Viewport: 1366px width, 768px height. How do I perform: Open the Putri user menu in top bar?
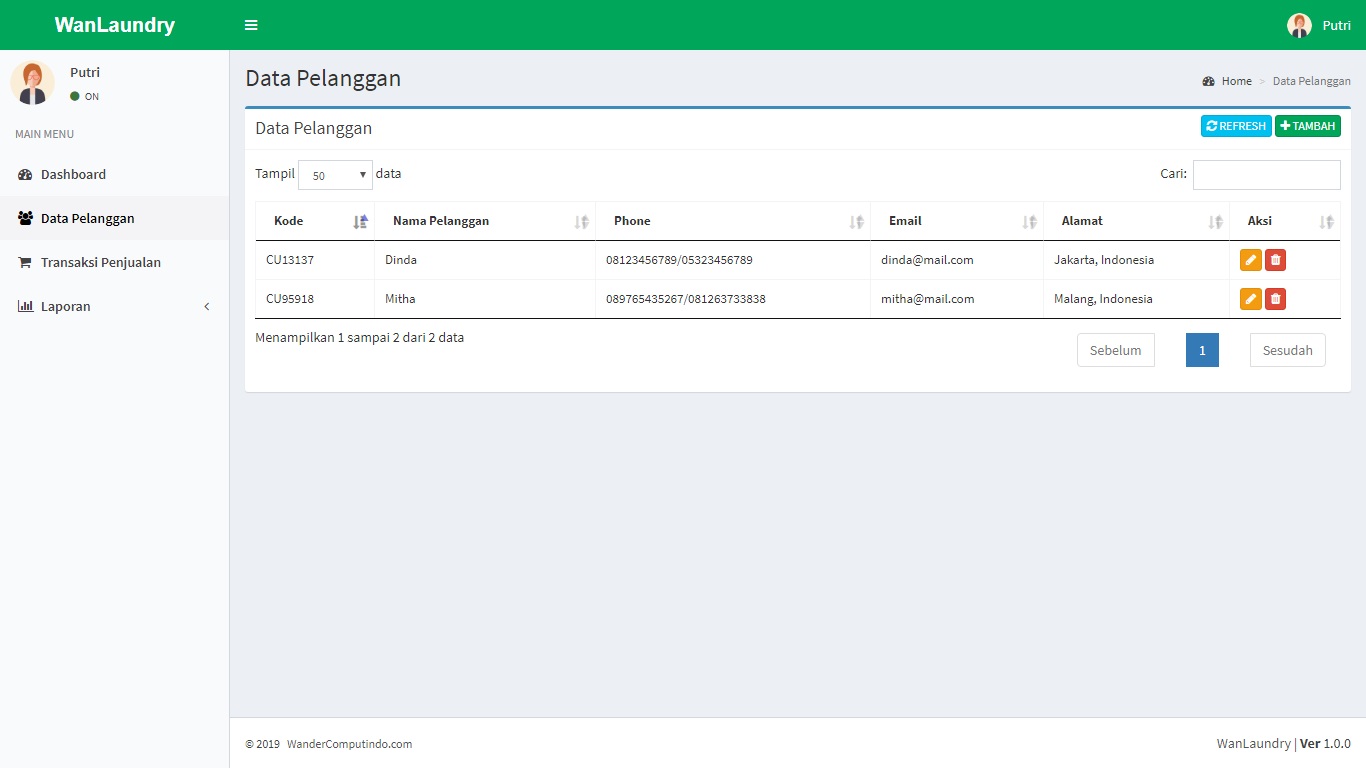(x=1318, y=25)
